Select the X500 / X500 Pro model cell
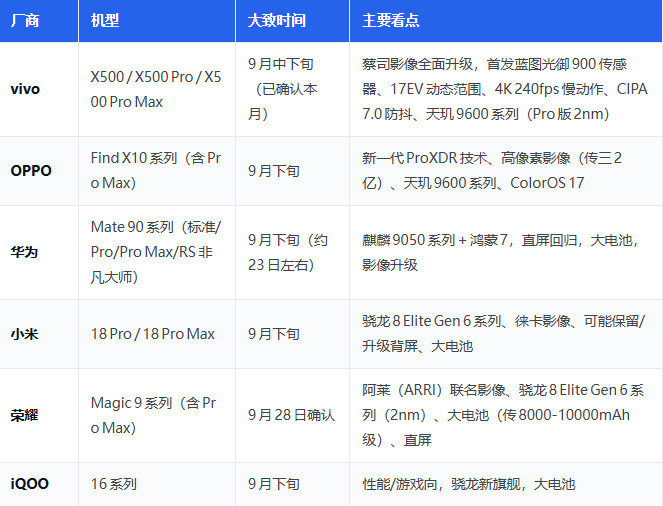Viewport: 663px width, 506px height. 157,89
